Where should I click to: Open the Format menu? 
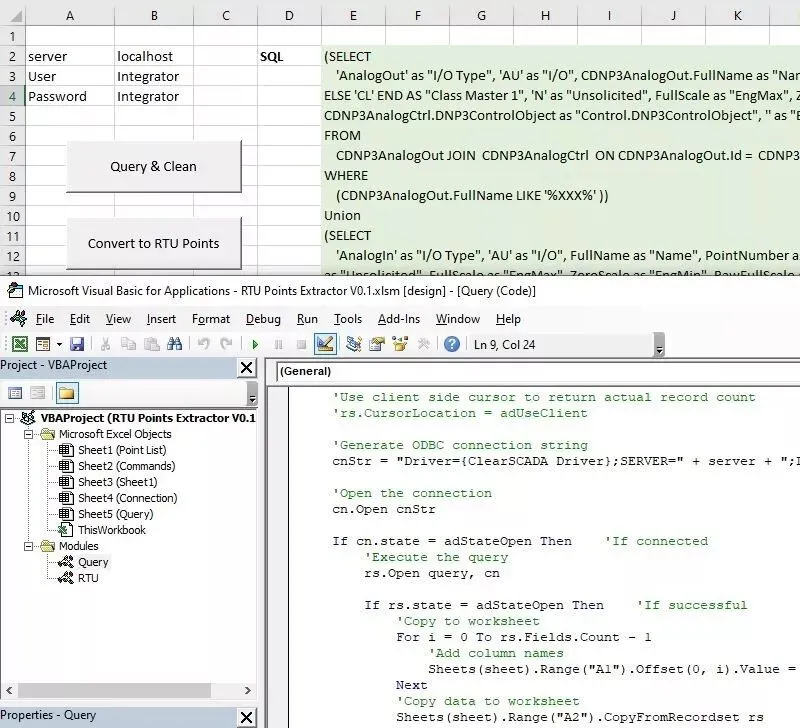point(211,319)
